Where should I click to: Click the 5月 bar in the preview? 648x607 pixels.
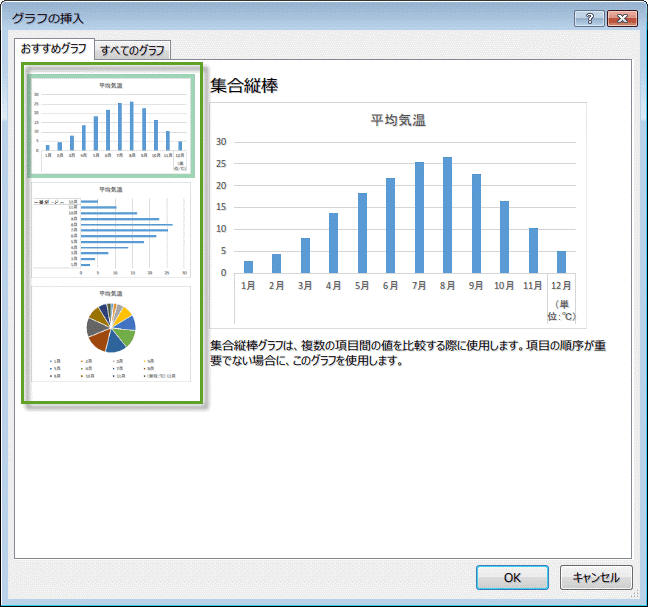point(362,232)
